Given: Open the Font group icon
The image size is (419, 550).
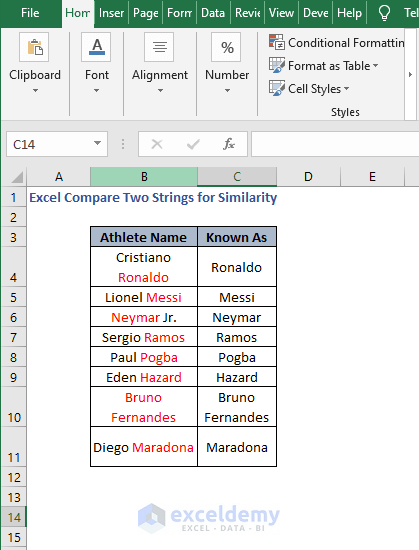Looking at the screenshot, I should tap(96, 47).
